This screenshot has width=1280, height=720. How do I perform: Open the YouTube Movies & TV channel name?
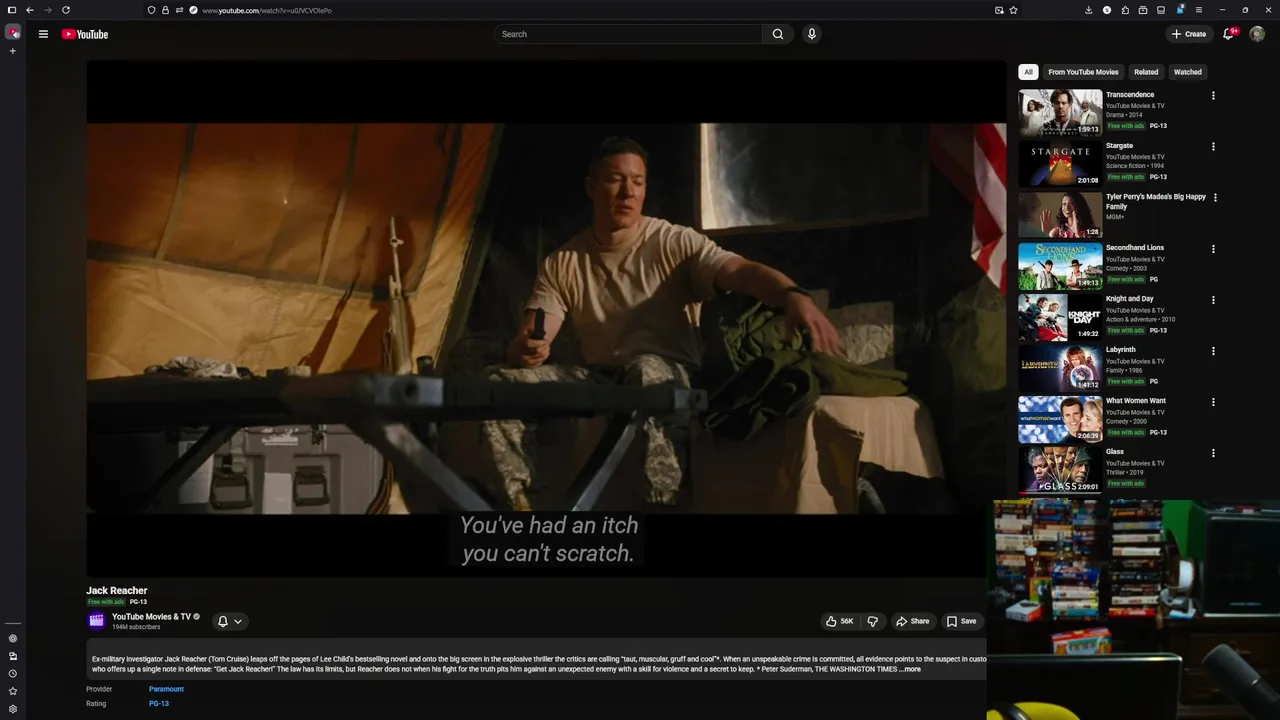coord(151,617)
